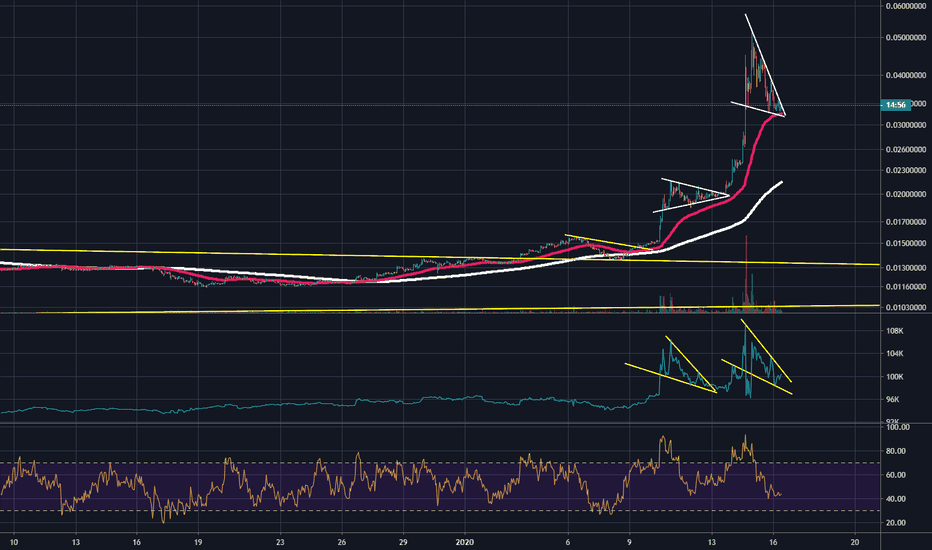Click the 0.01500000 price axis label
Viewport: 932px width, 550px height.
click(x=906, y=243)
